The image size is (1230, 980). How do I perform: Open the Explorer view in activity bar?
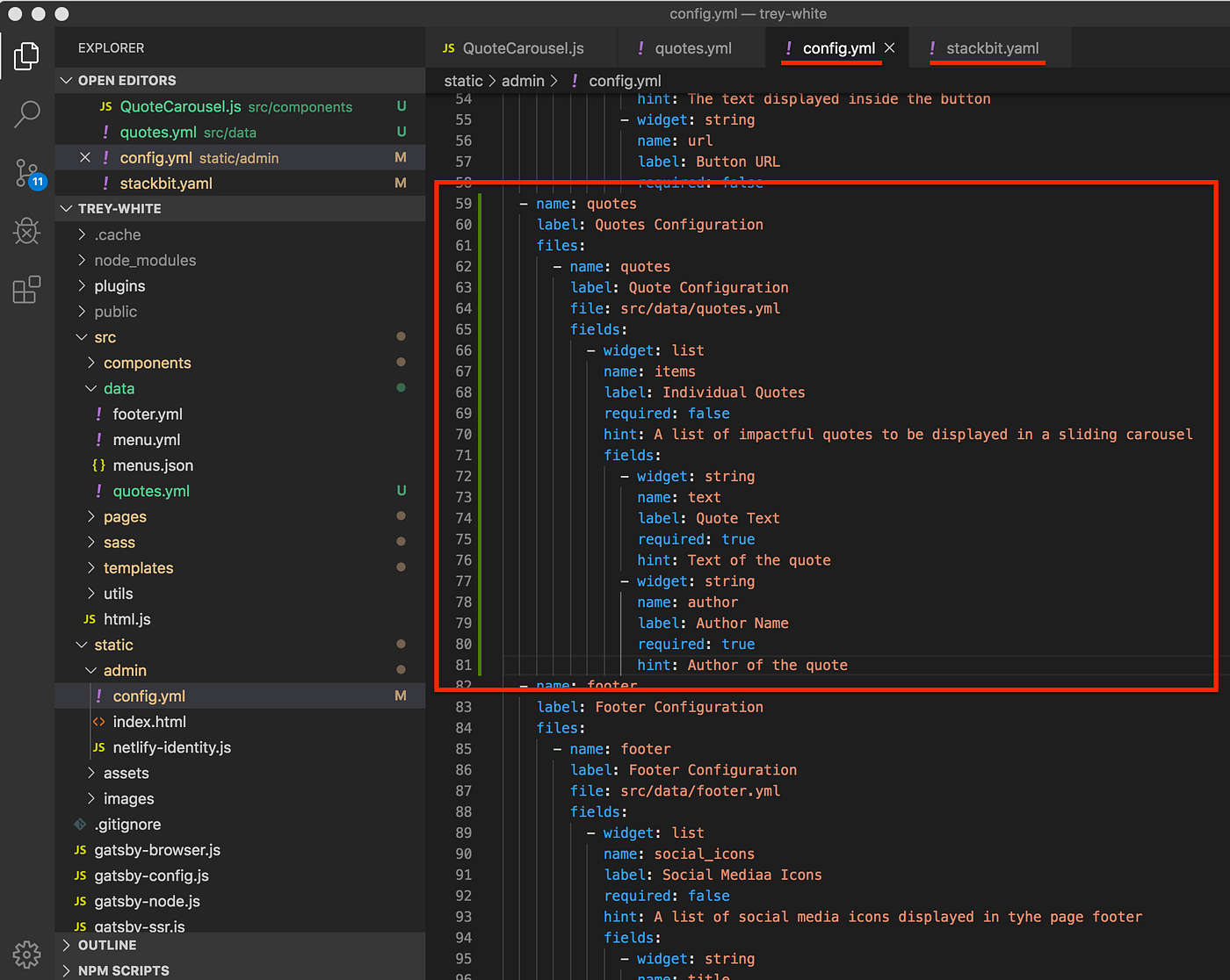coord(26,56)
